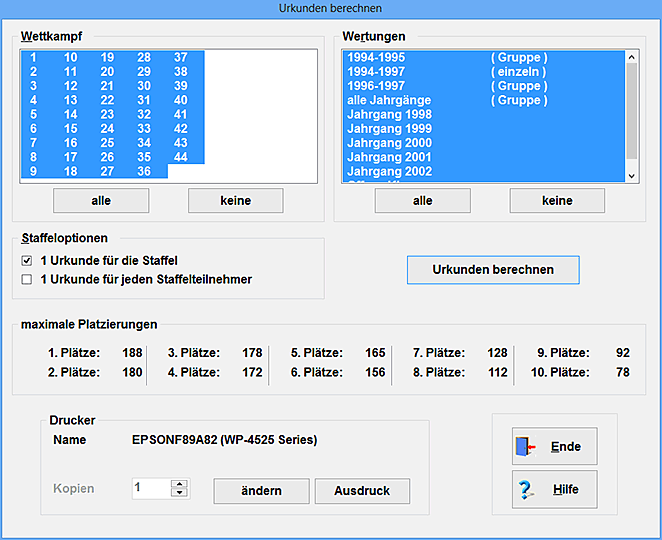Viewport: 662px width, 540px height.
Task: Check 1 Urkunde für jeden Staffelteilnehmer
Action: coord(27,280)
